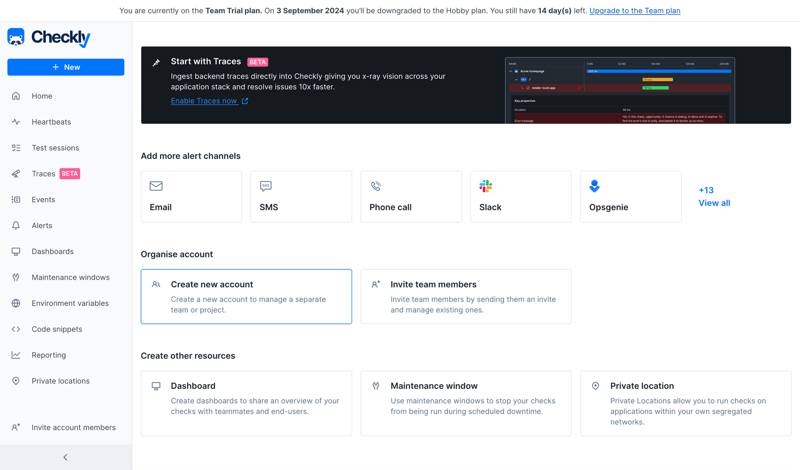Click Upgrade to the Team plan link

click(x=635, y=10)
